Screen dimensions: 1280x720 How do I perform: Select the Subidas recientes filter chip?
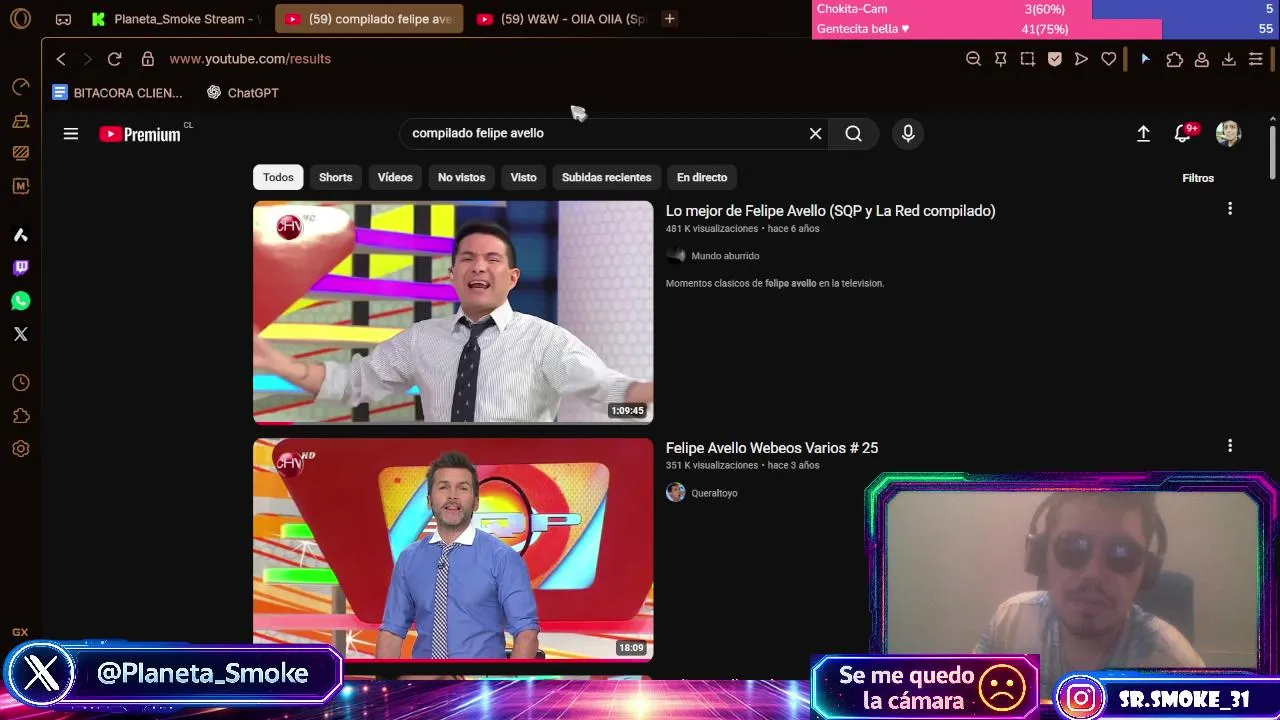606,178
